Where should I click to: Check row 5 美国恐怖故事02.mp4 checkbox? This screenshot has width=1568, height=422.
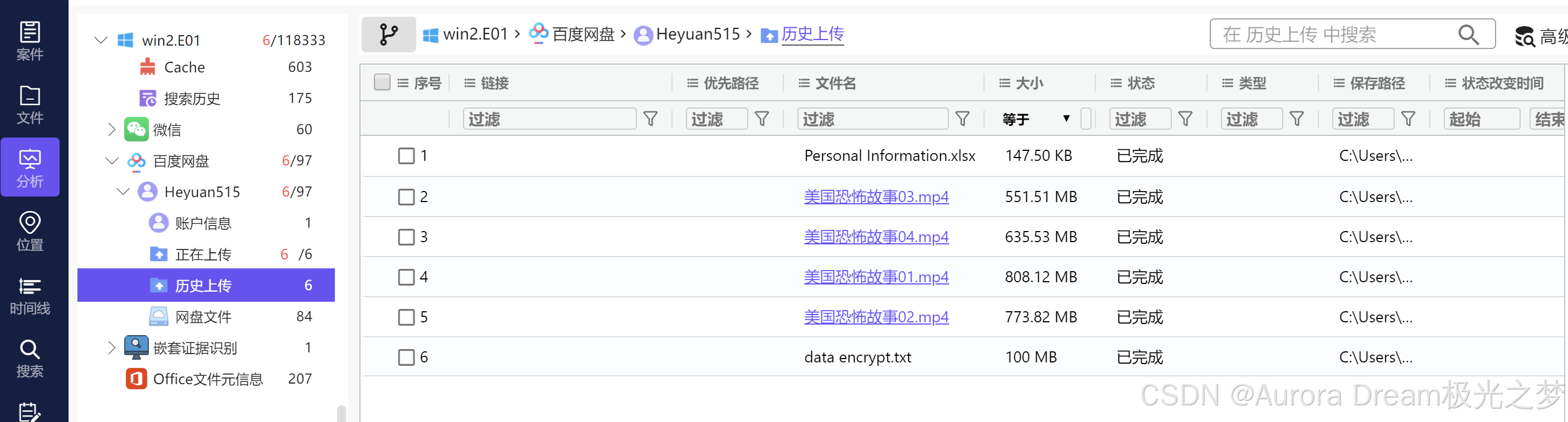(x=406, y=317)
